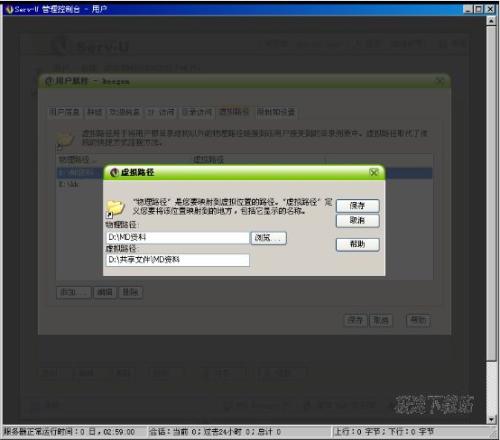Switch to the 群组 tab in 用户属性
The height and width of the screenshot is (440, 500).
point(95,112)
